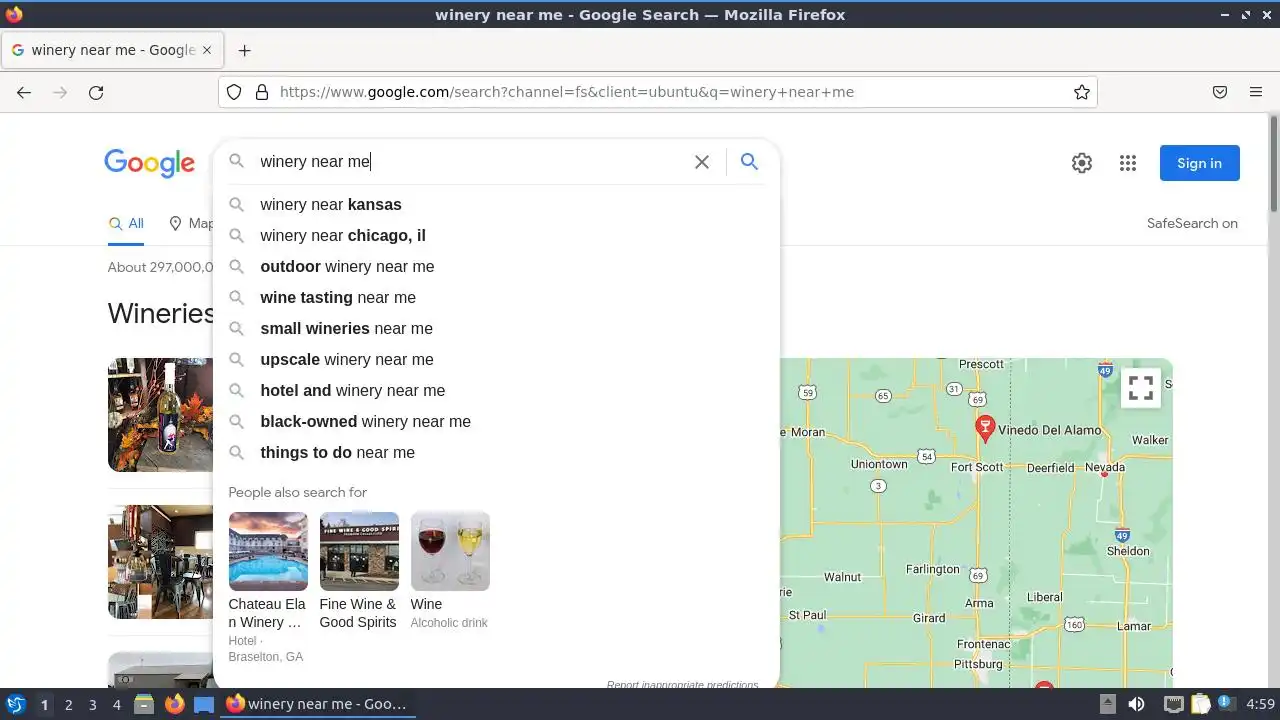The height and width of the screenshot is (720, 1280).
Task: Choose outdoor winery near me suggestion
Action: pos(496,266)
